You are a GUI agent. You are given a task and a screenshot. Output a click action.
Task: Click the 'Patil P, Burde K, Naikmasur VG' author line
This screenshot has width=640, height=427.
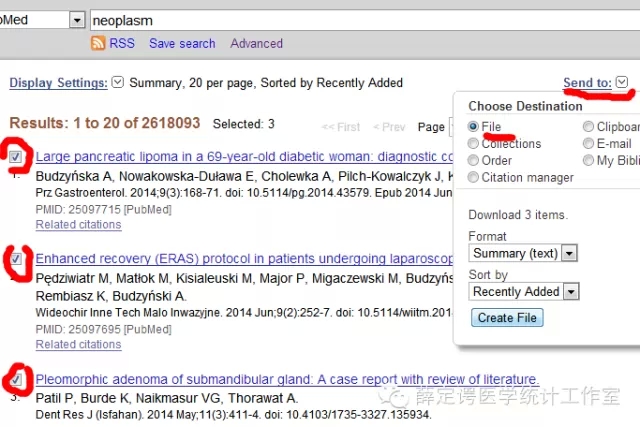coord(167,398)
